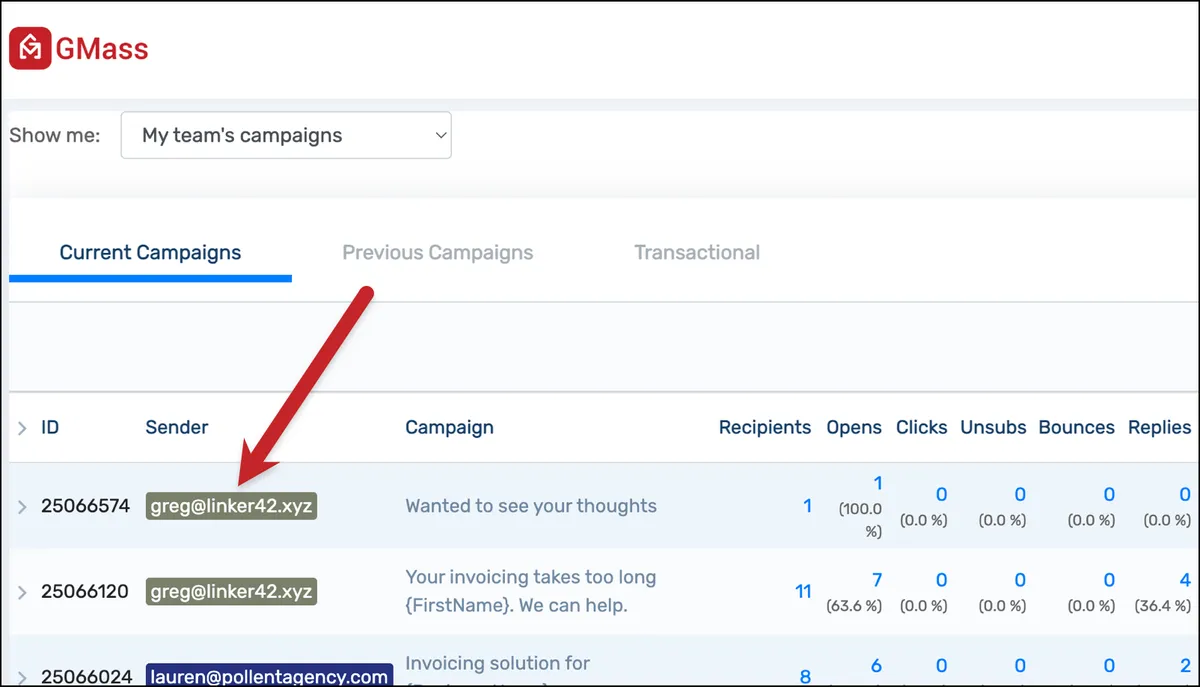Click bounces count 0 for campaign 25066120
This screenshot has height=687, width=1200.
[x=1109, y=580]
